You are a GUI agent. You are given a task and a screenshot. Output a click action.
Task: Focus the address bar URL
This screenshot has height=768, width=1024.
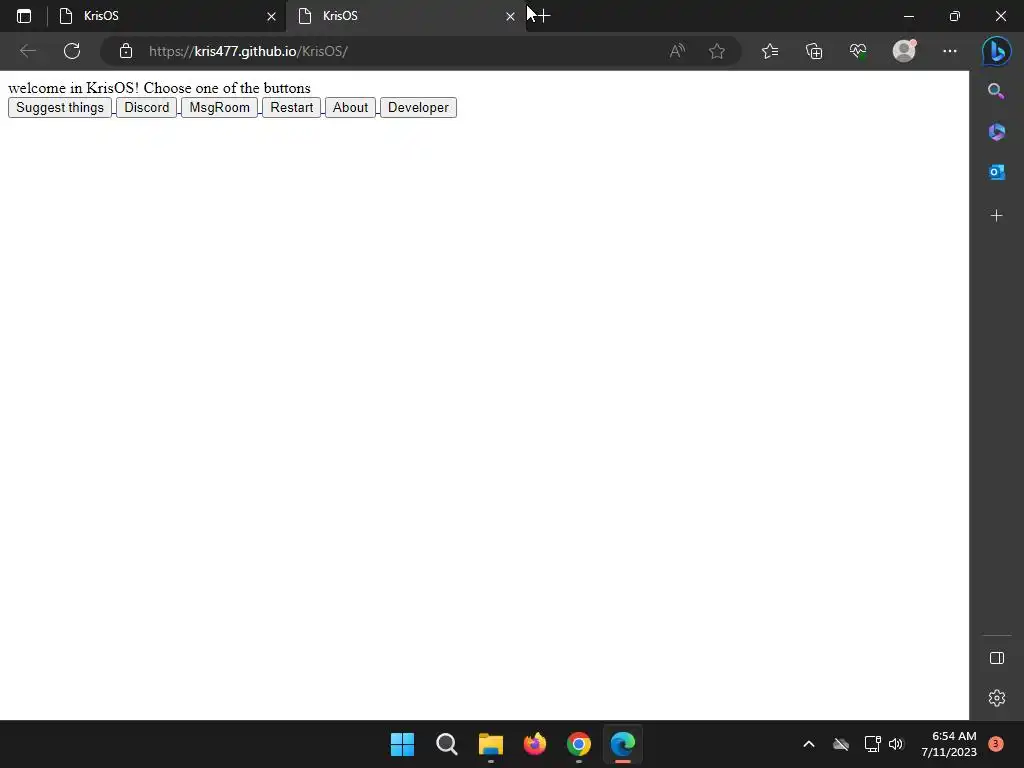[248, 51]
